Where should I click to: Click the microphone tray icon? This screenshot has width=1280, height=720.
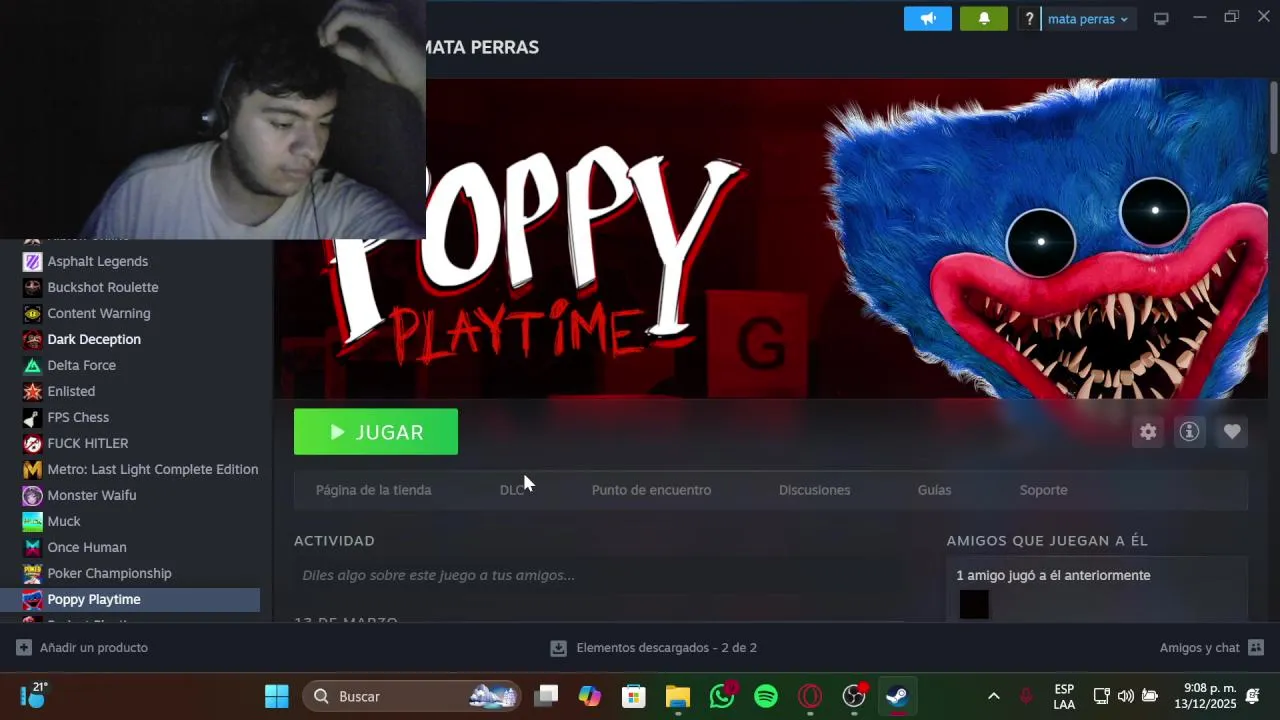pos(1025,696)
